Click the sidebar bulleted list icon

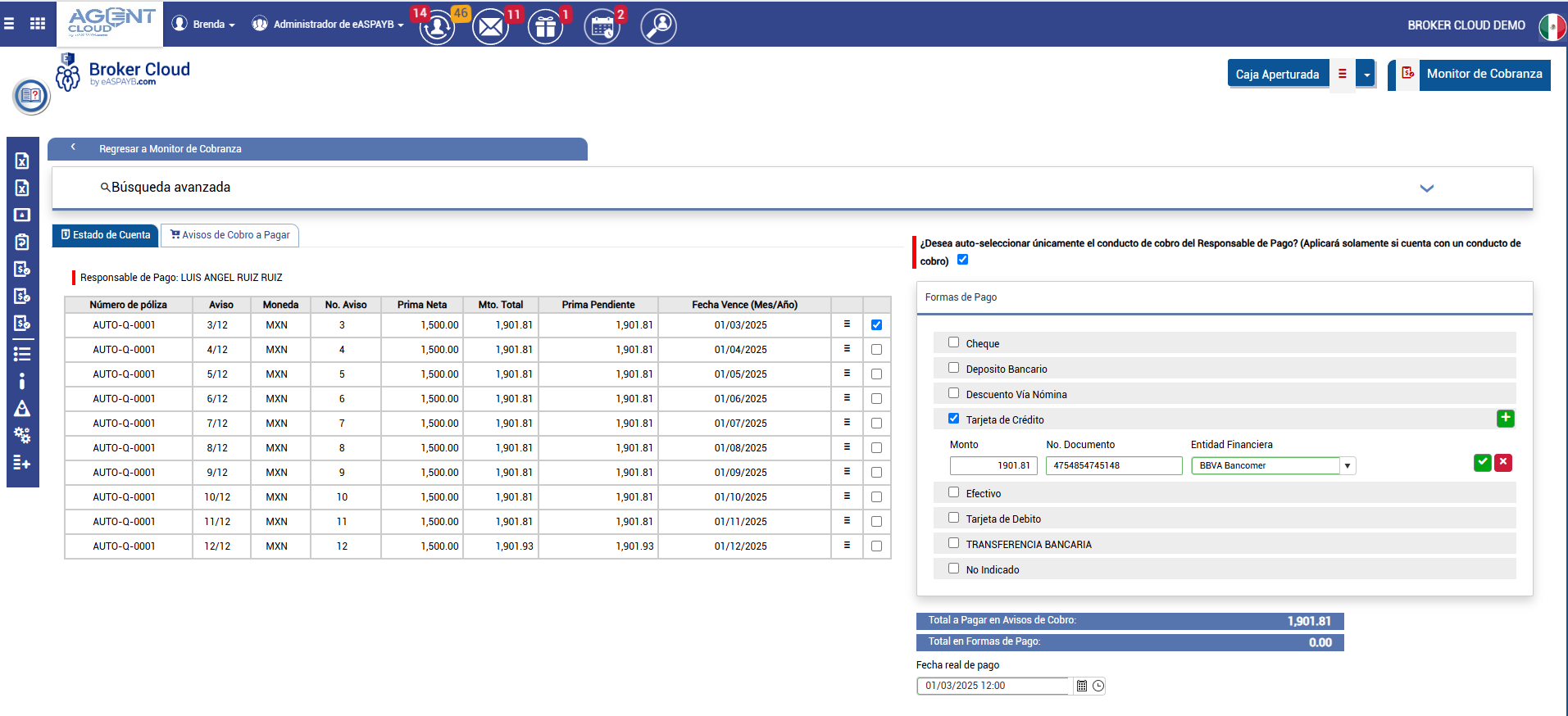22,354
